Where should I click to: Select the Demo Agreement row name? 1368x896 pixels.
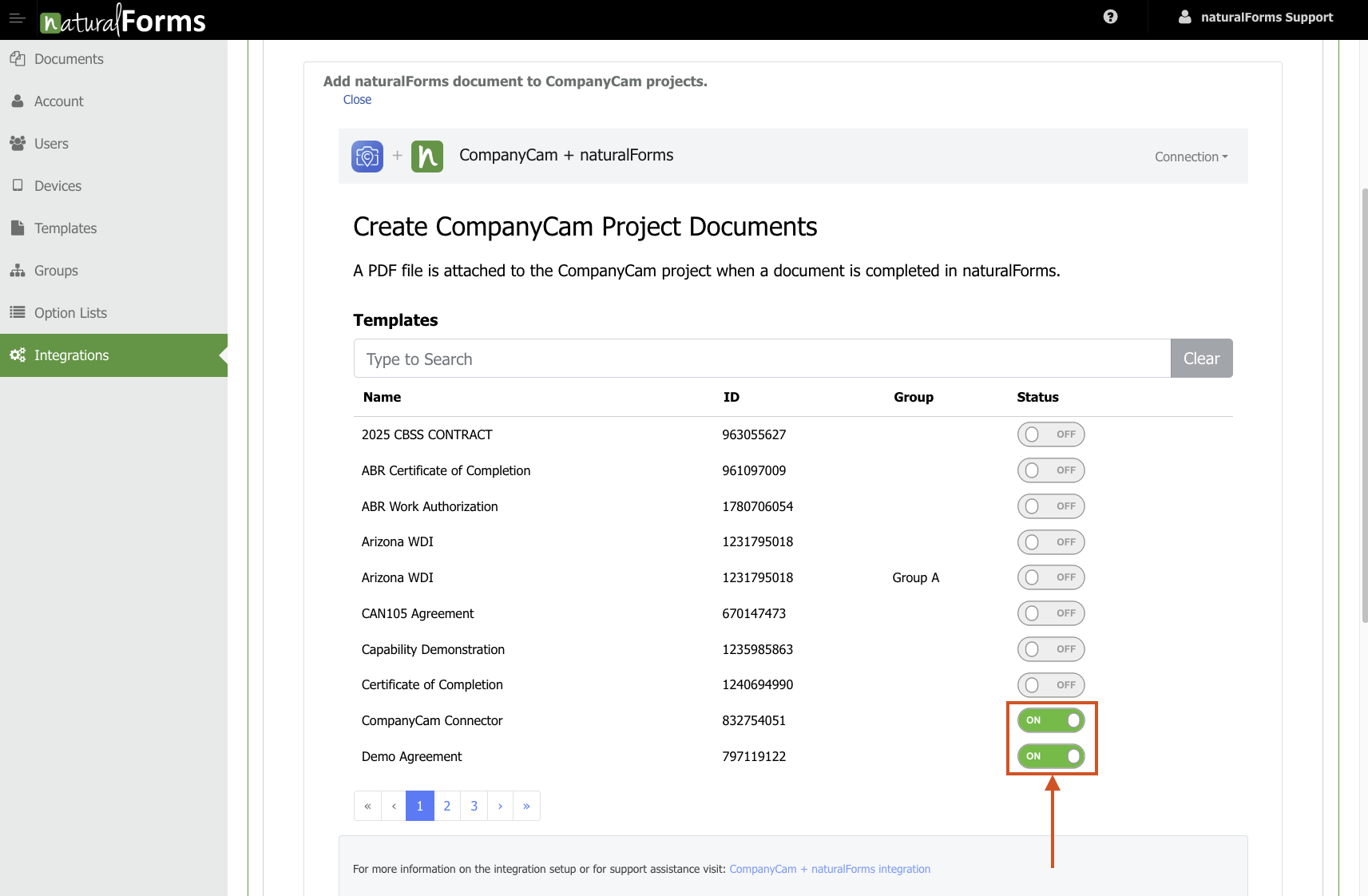411,756
